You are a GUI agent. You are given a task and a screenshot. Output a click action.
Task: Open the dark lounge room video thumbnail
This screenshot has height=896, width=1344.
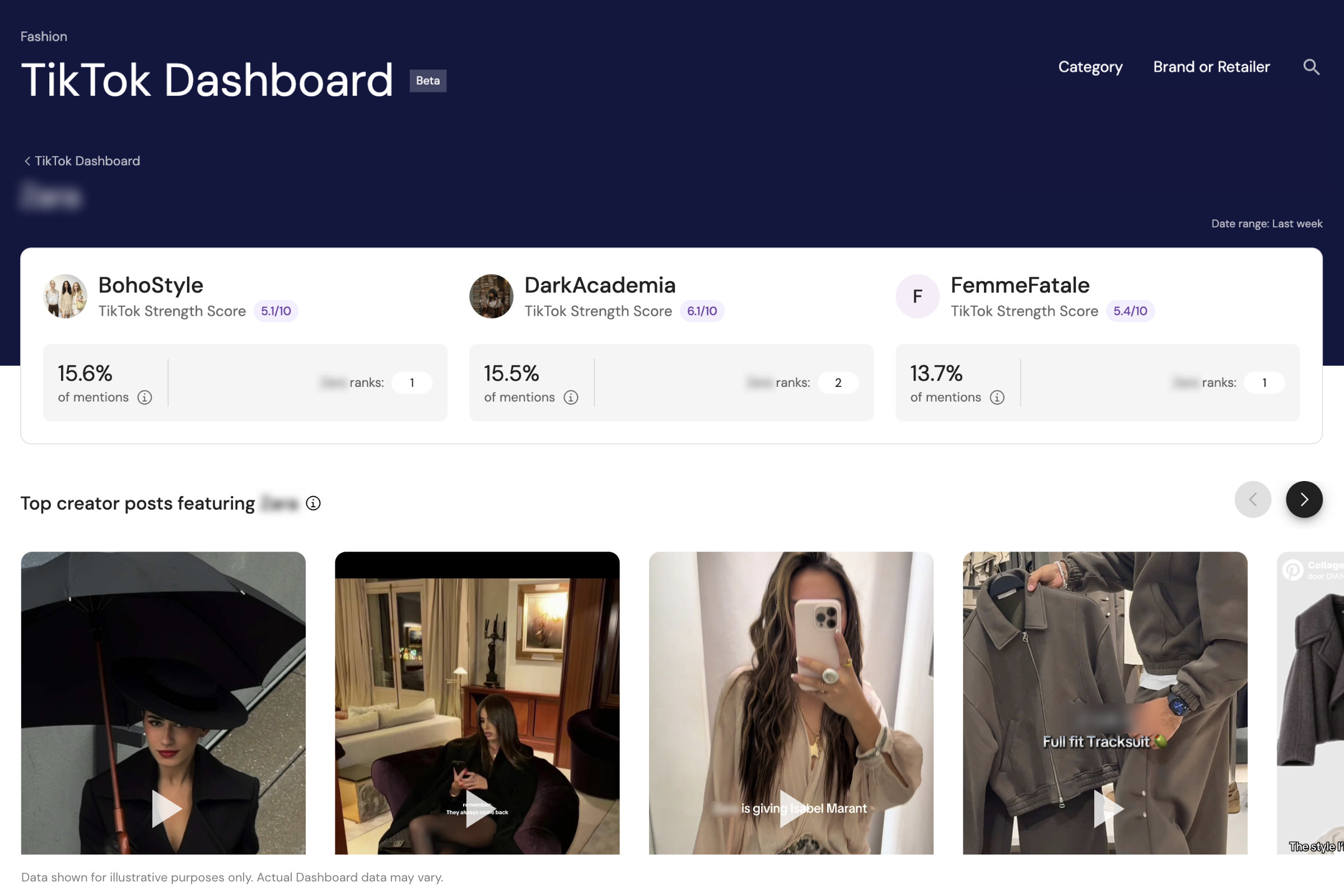[477, 703]
